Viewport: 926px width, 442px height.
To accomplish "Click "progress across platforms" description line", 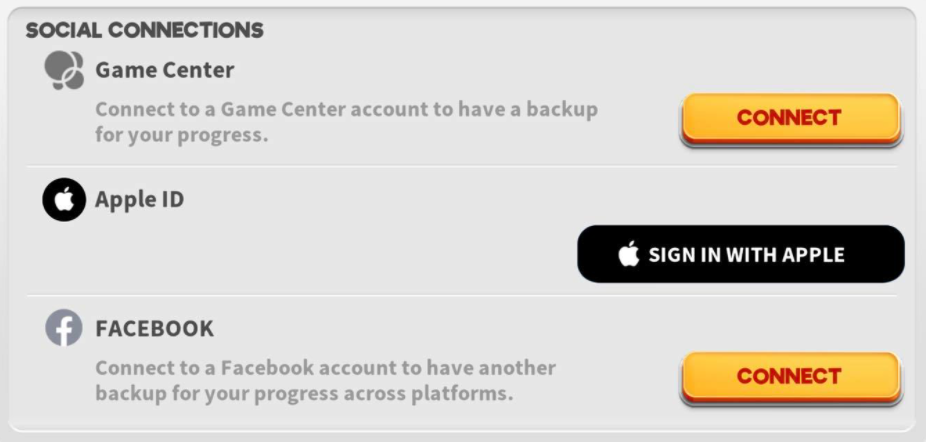I will [304, 394].
